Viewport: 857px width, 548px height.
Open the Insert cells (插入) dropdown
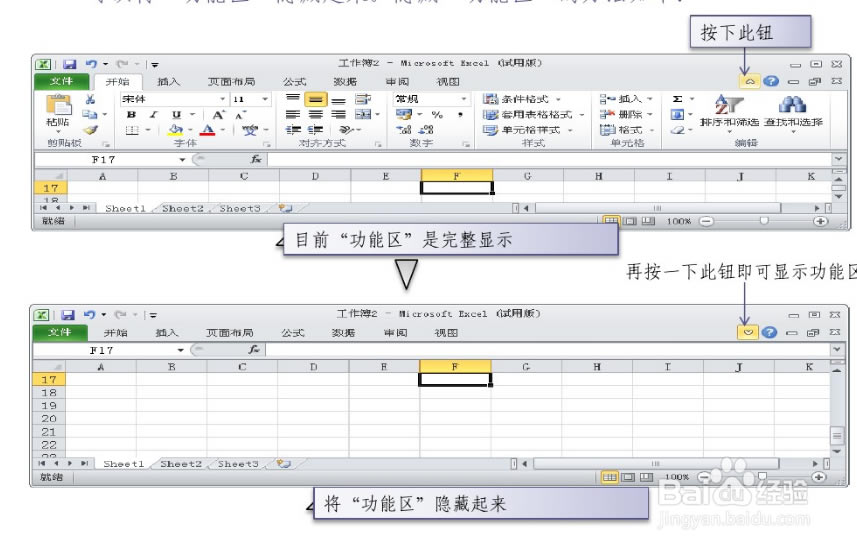pos(626,99)
